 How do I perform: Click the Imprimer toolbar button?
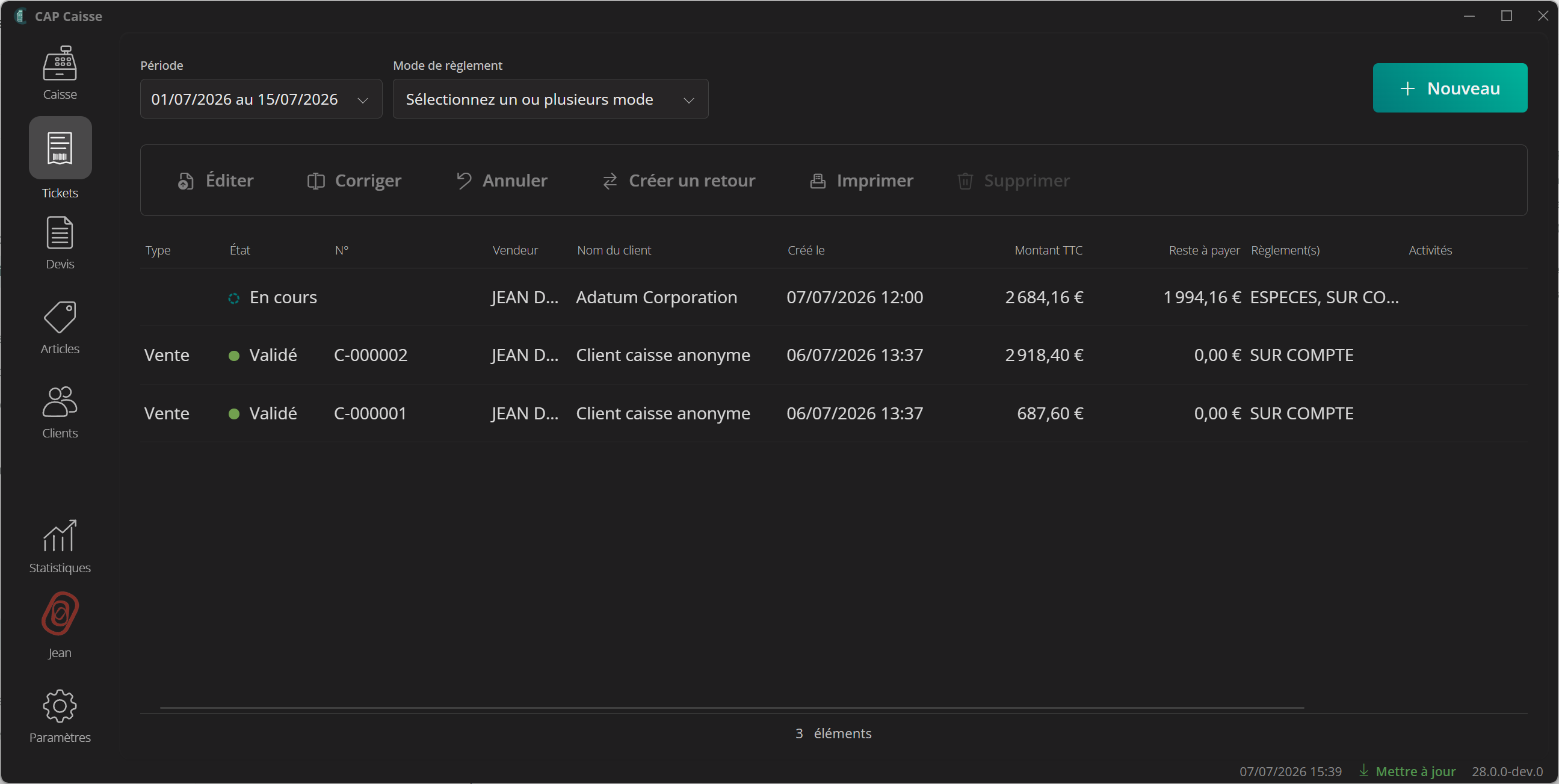(861, 181)
